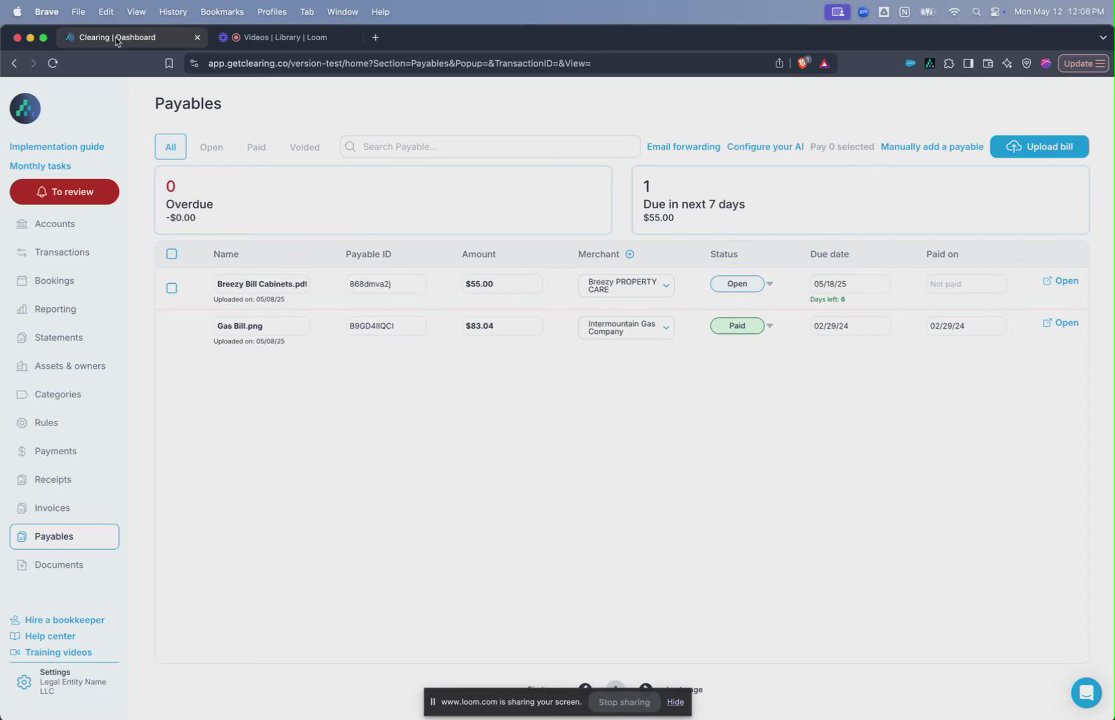This screenshot has width=1115, height=720.
Task: Open the Gas Bill payable link
Action: 1060,323
